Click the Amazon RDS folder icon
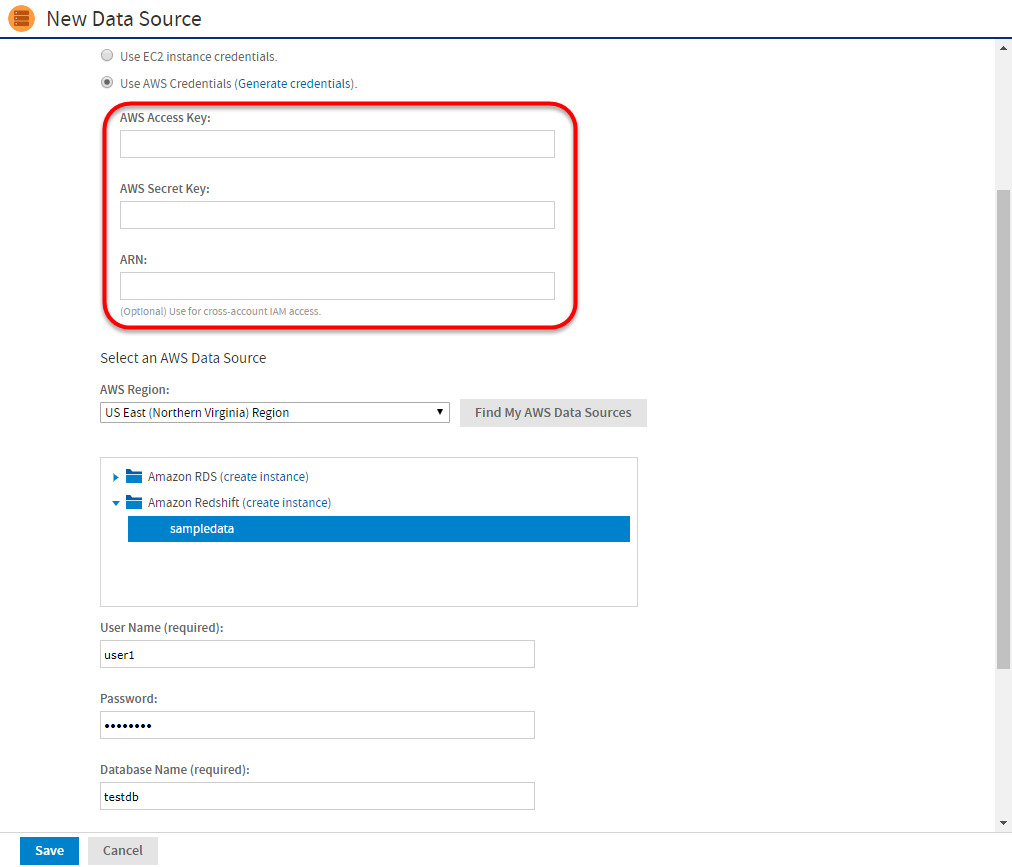Image resolution: width=1012 pixels, height=867 pixels. (134, 476)
